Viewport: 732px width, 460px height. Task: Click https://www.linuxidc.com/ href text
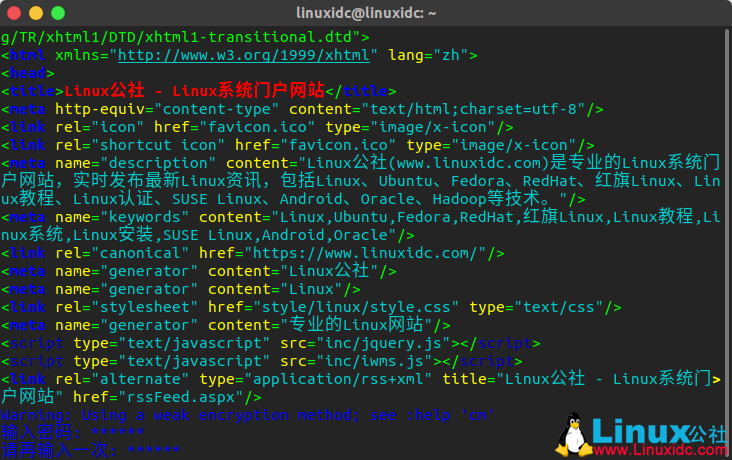(x=364, y=253)
